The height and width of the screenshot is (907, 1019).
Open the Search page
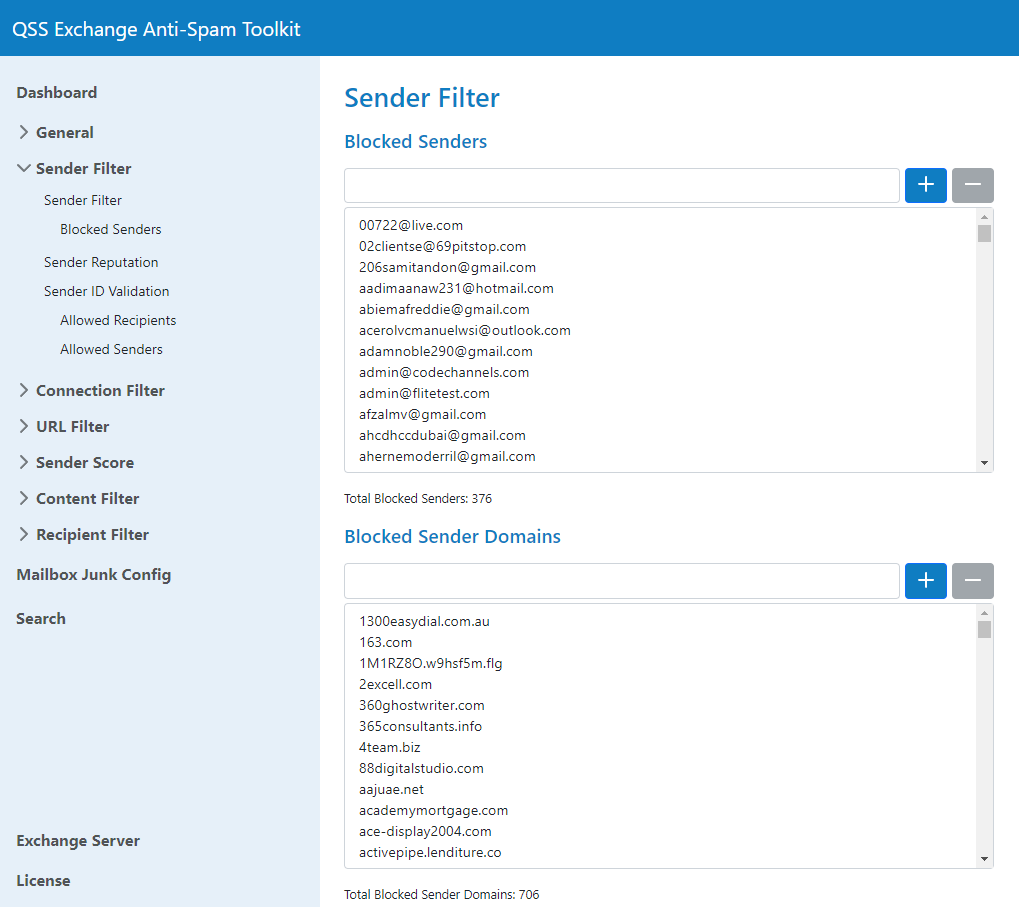[x=41, y=619]
